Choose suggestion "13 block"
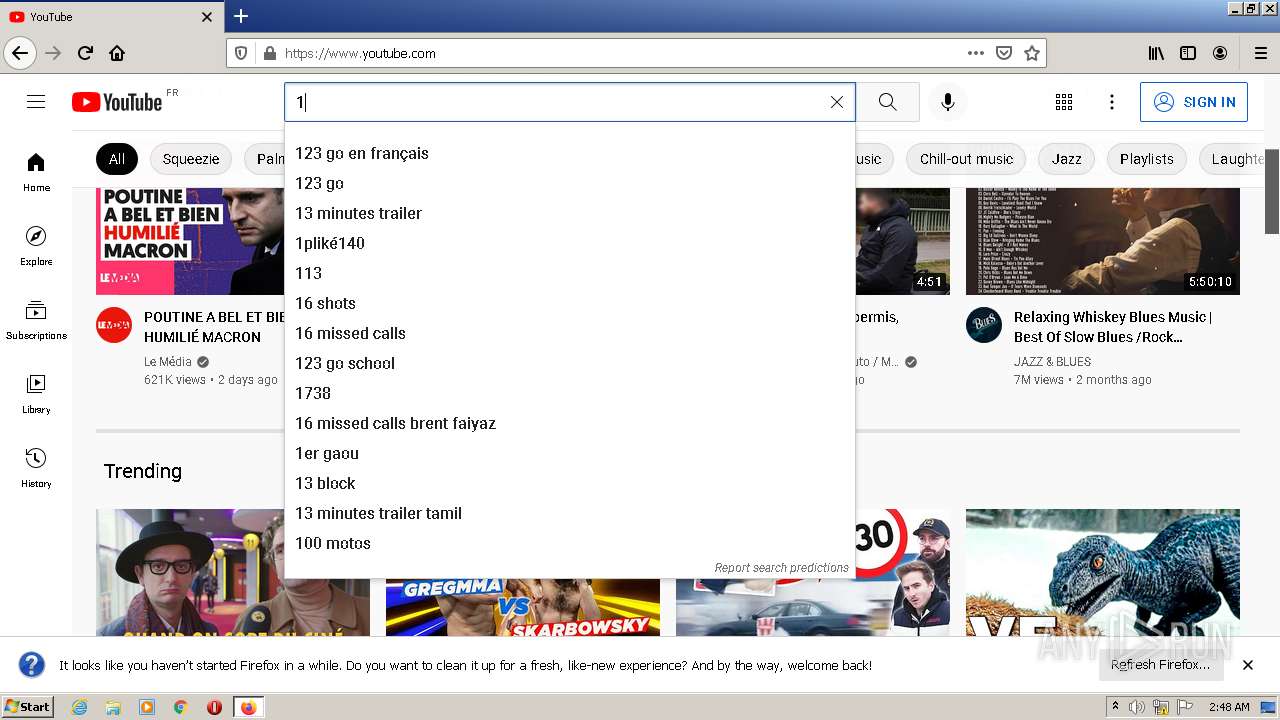The height and width of the screenshot is (720, 1280). click(570, 483)
